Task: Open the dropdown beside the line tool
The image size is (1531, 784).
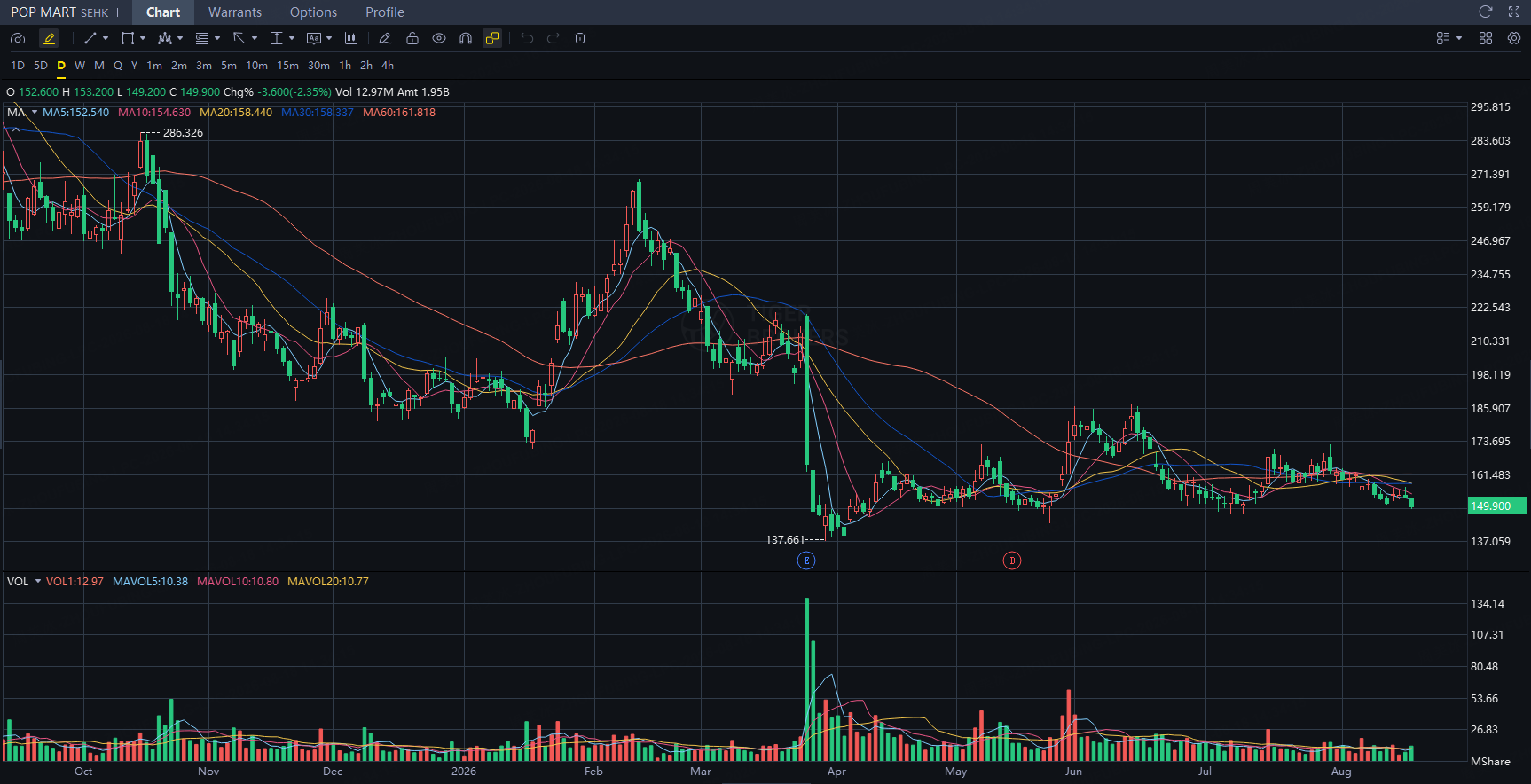Action: click(106, 38)
